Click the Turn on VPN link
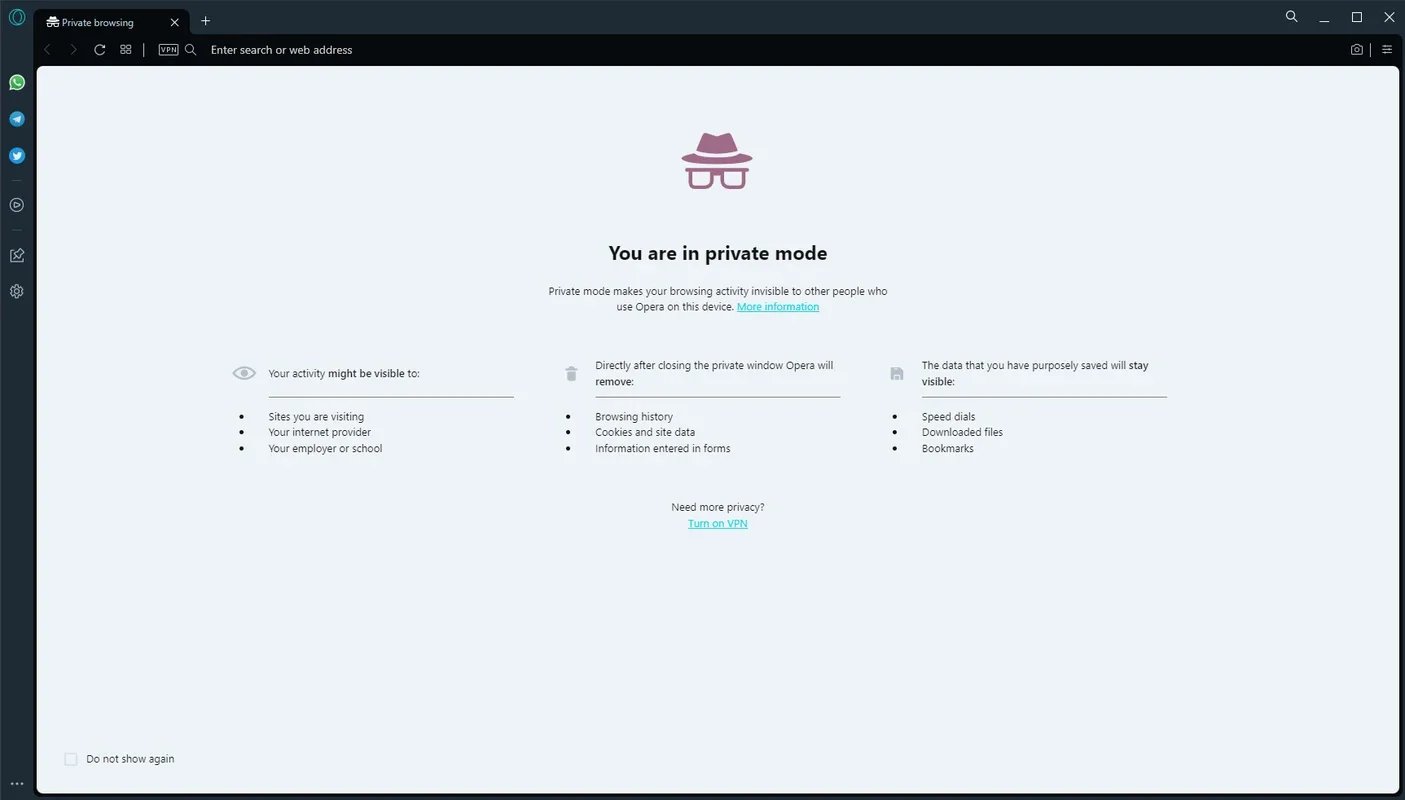The image size is (1405, 800). [718, 524]
